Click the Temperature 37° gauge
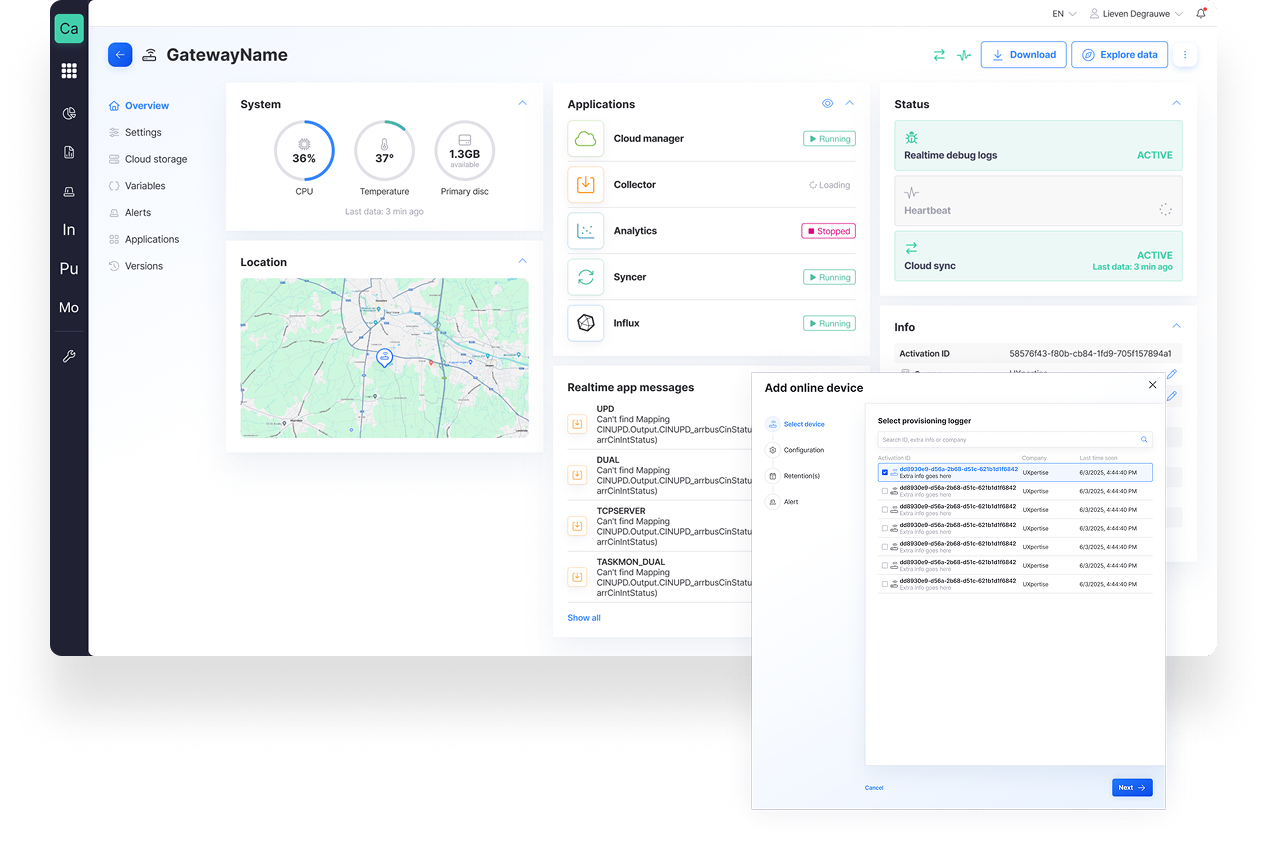 pos(384,151)
